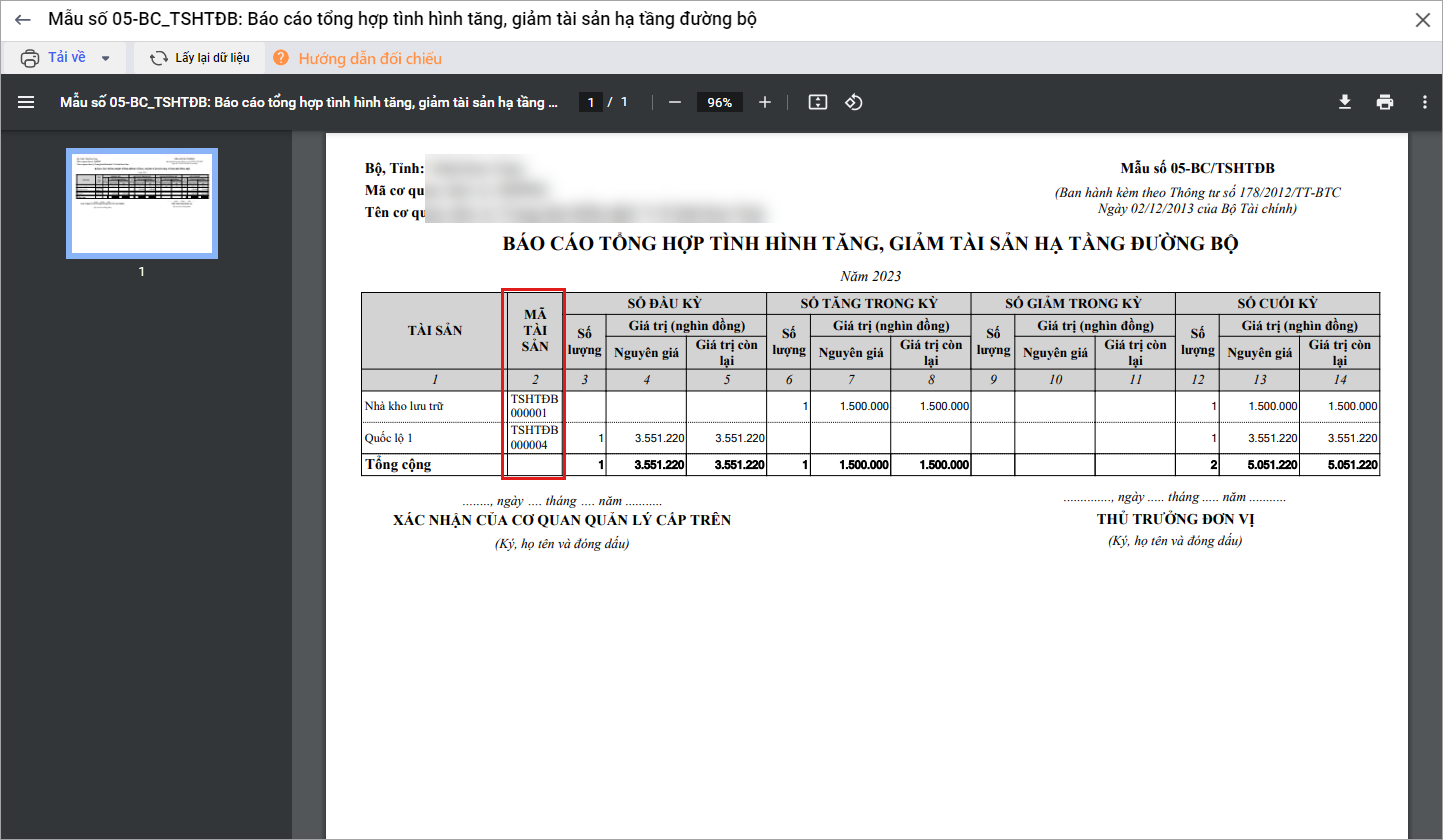
Task: Zoom in with the plus icon
Action: coord(765,102)
